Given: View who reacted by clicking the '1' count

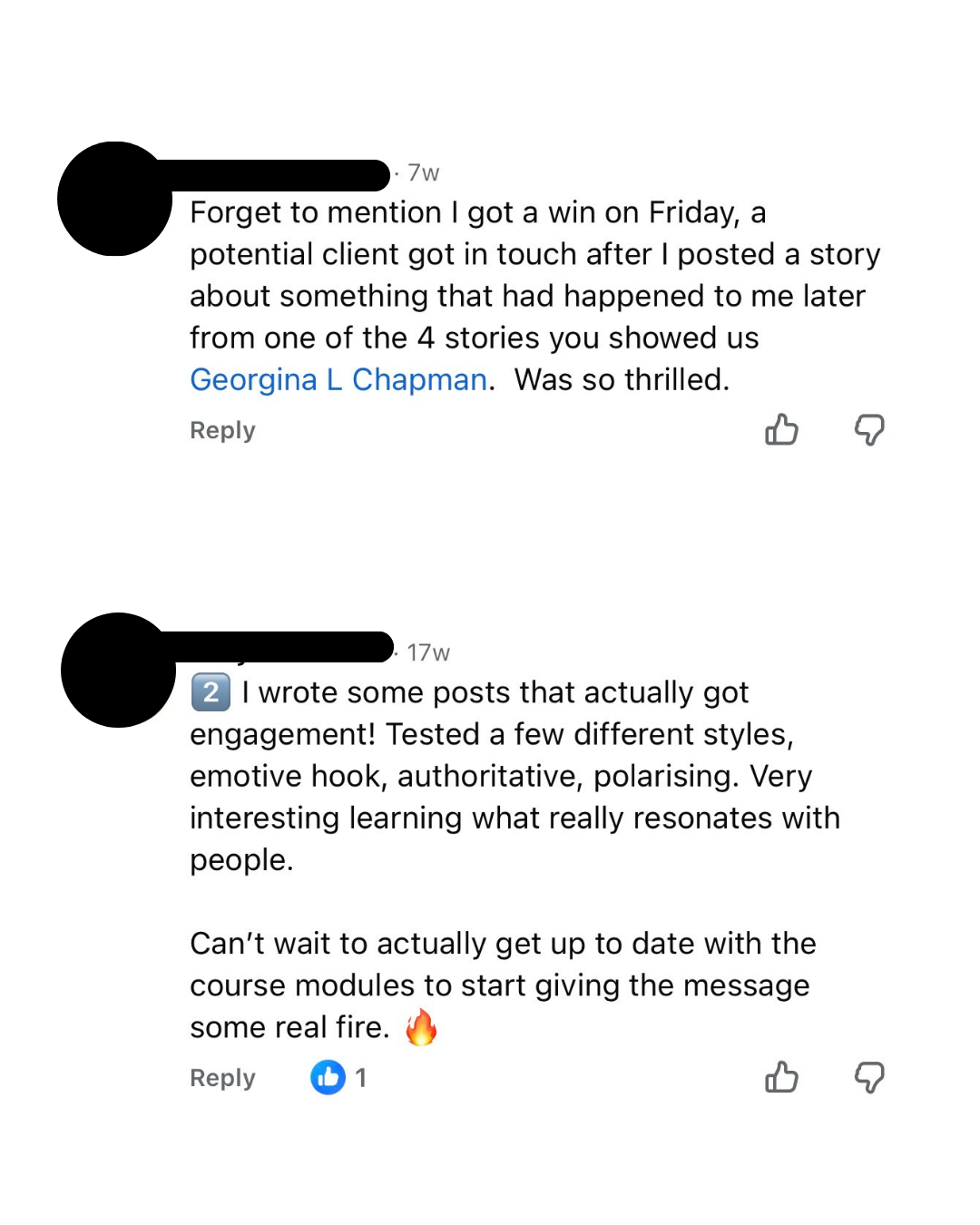Looking at the screenshot, I should [x=362, y=1078].
